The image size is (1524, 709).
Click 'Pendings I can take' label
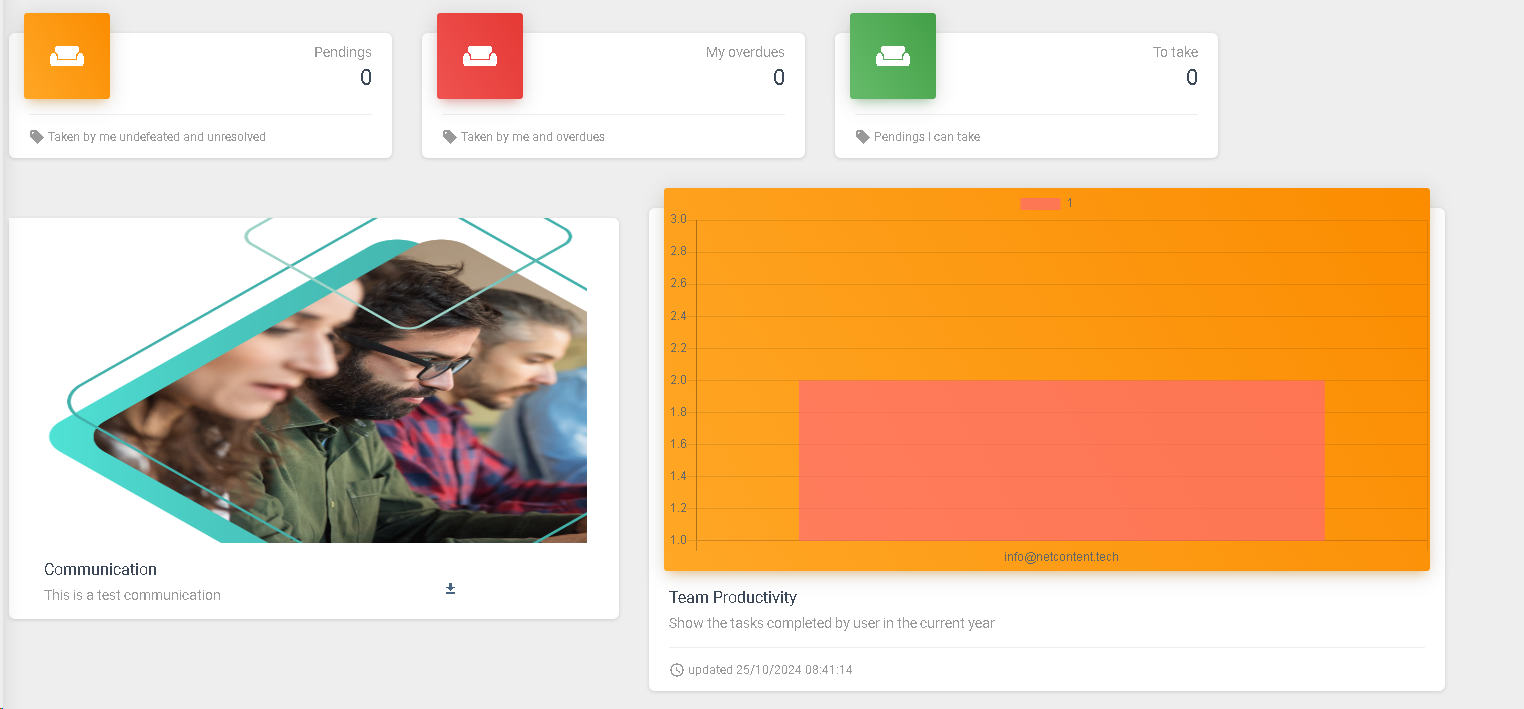pyautogui.click(x=927, y=137)
